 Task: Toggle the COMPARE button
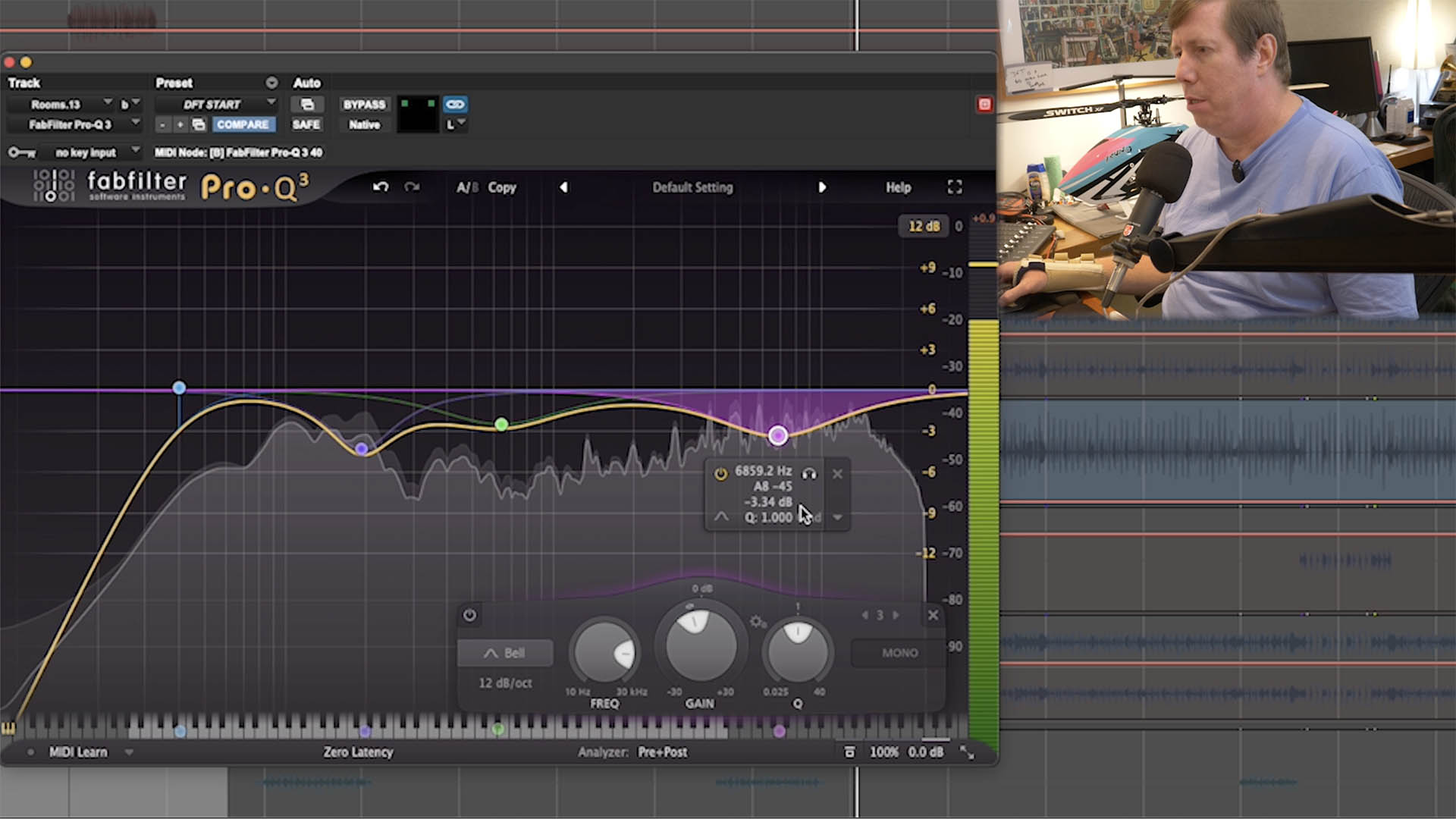[x=243, y=124]
